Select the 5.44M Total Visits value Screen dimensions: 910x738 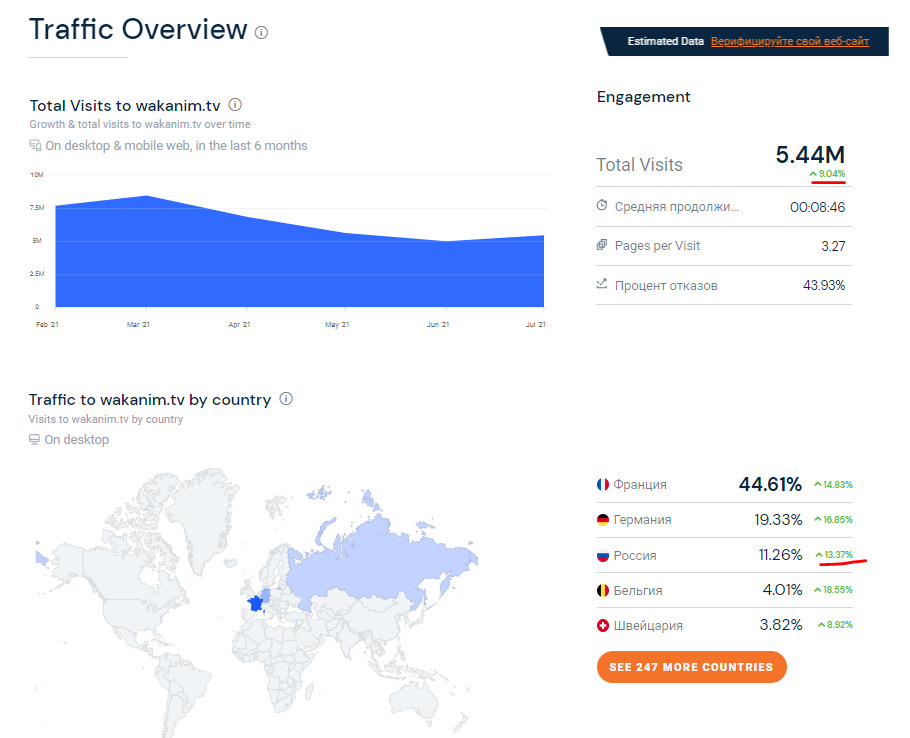coord(810,155)
